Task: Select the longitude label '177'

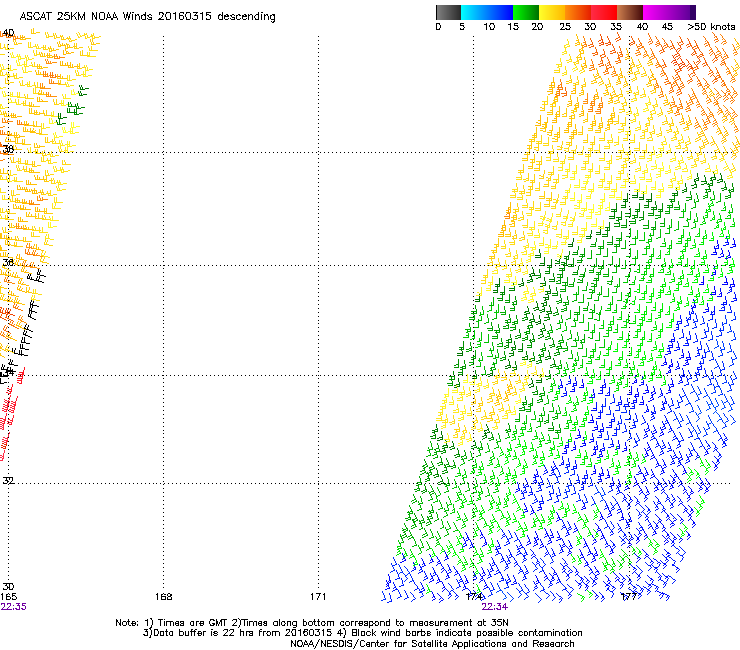Action: (x=629, y=597)
